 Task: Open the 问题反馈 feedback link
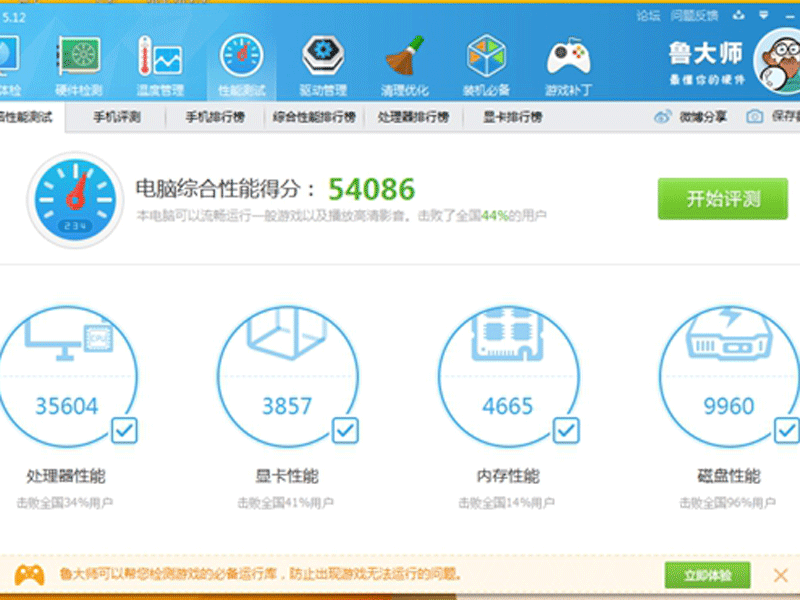click(x=694, y=16)
